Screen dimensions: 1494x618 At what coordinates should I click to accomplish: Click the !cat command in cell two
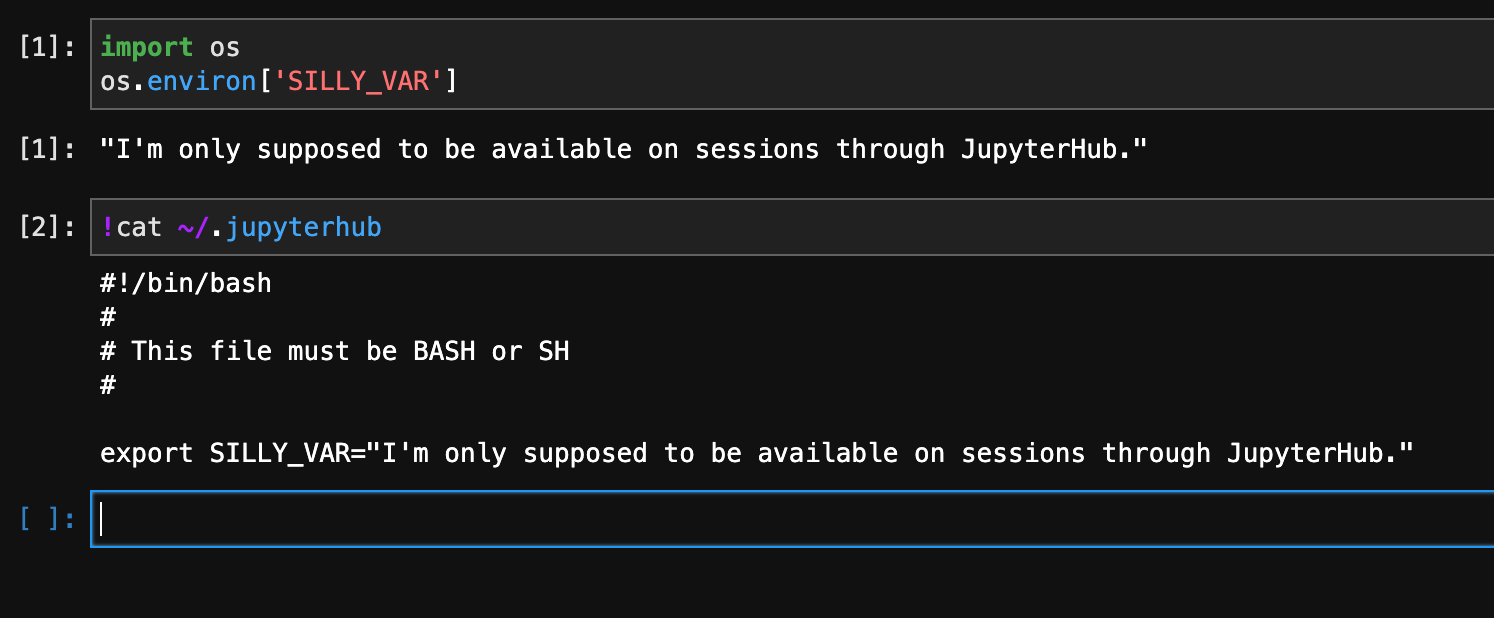131,227
